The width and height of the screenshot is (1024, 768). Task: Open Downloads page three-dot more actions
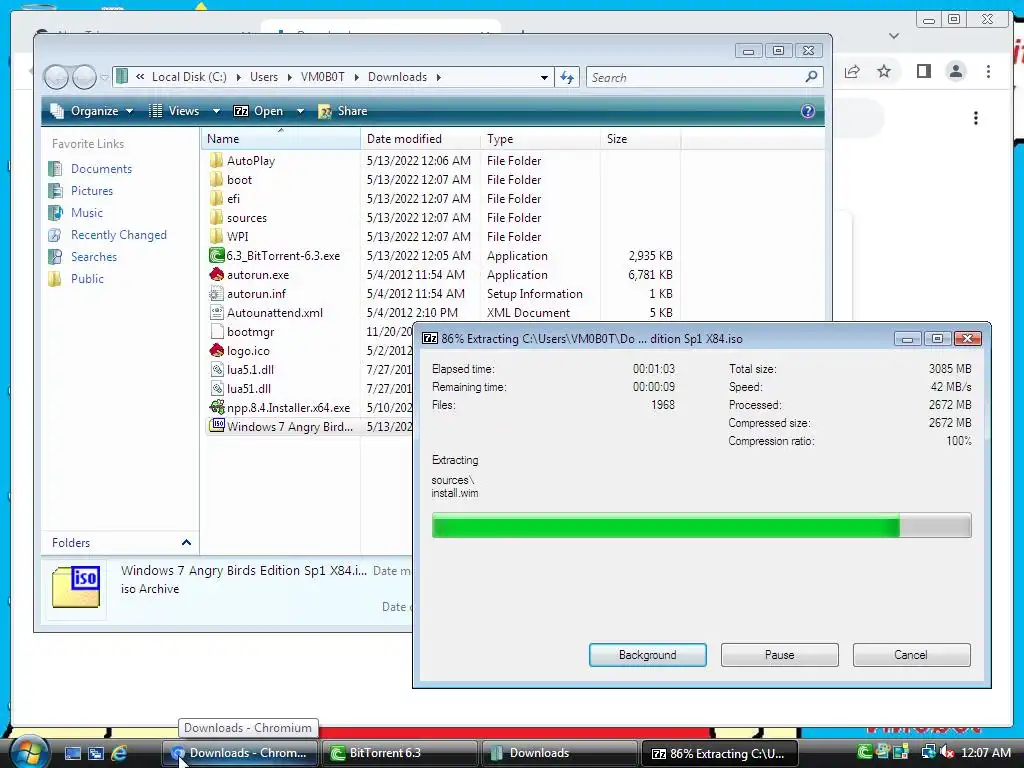[x=976, y=118]
